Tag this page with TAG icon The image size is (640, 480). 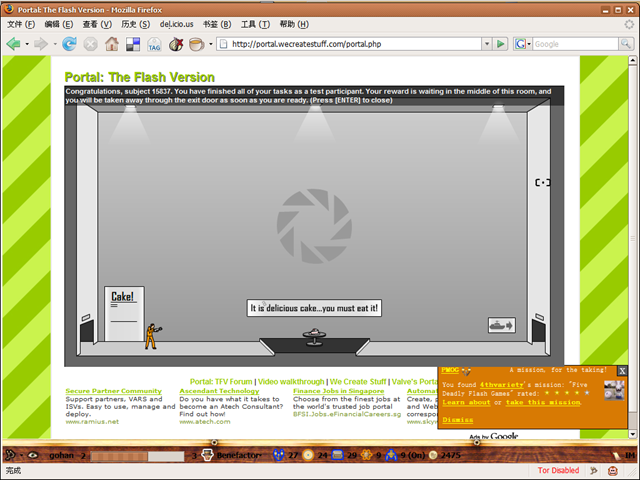154,44
